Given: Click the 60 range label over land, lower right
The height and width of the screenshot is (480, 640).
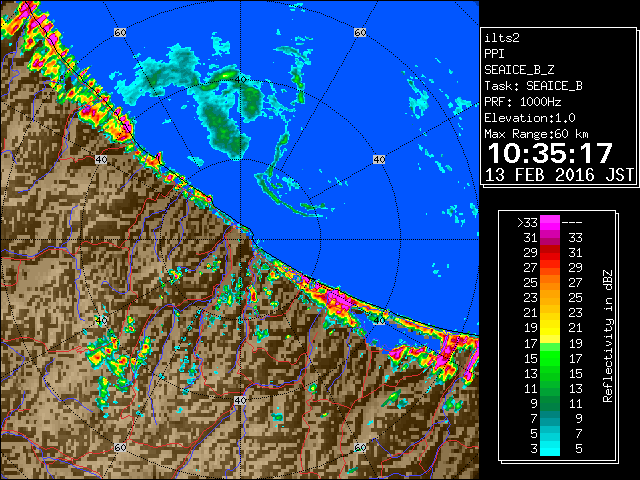Looking at the screenshot, I should click(x=360, y=448).
